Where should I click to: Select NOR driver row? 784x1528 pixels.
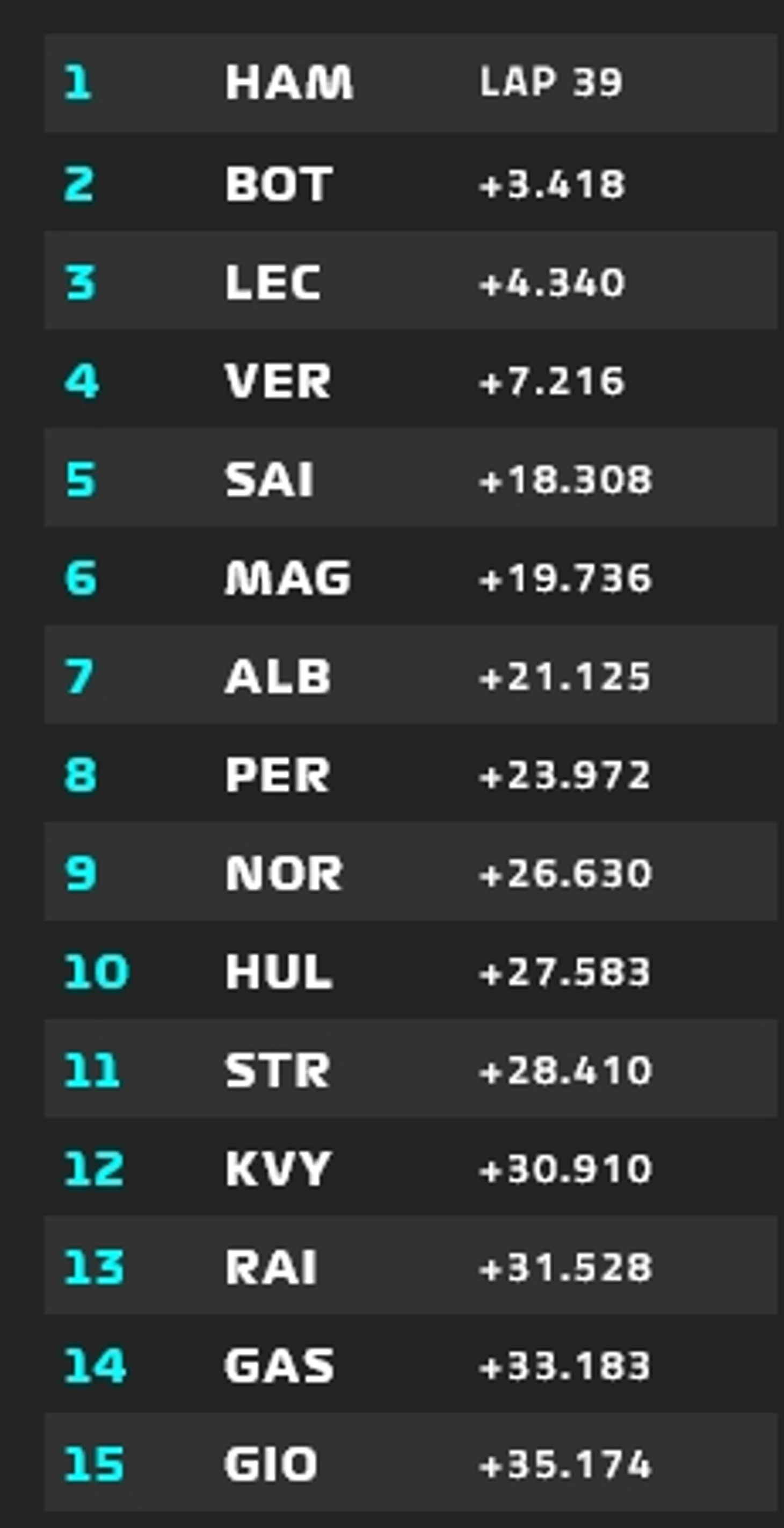click(x=410, y=871)
